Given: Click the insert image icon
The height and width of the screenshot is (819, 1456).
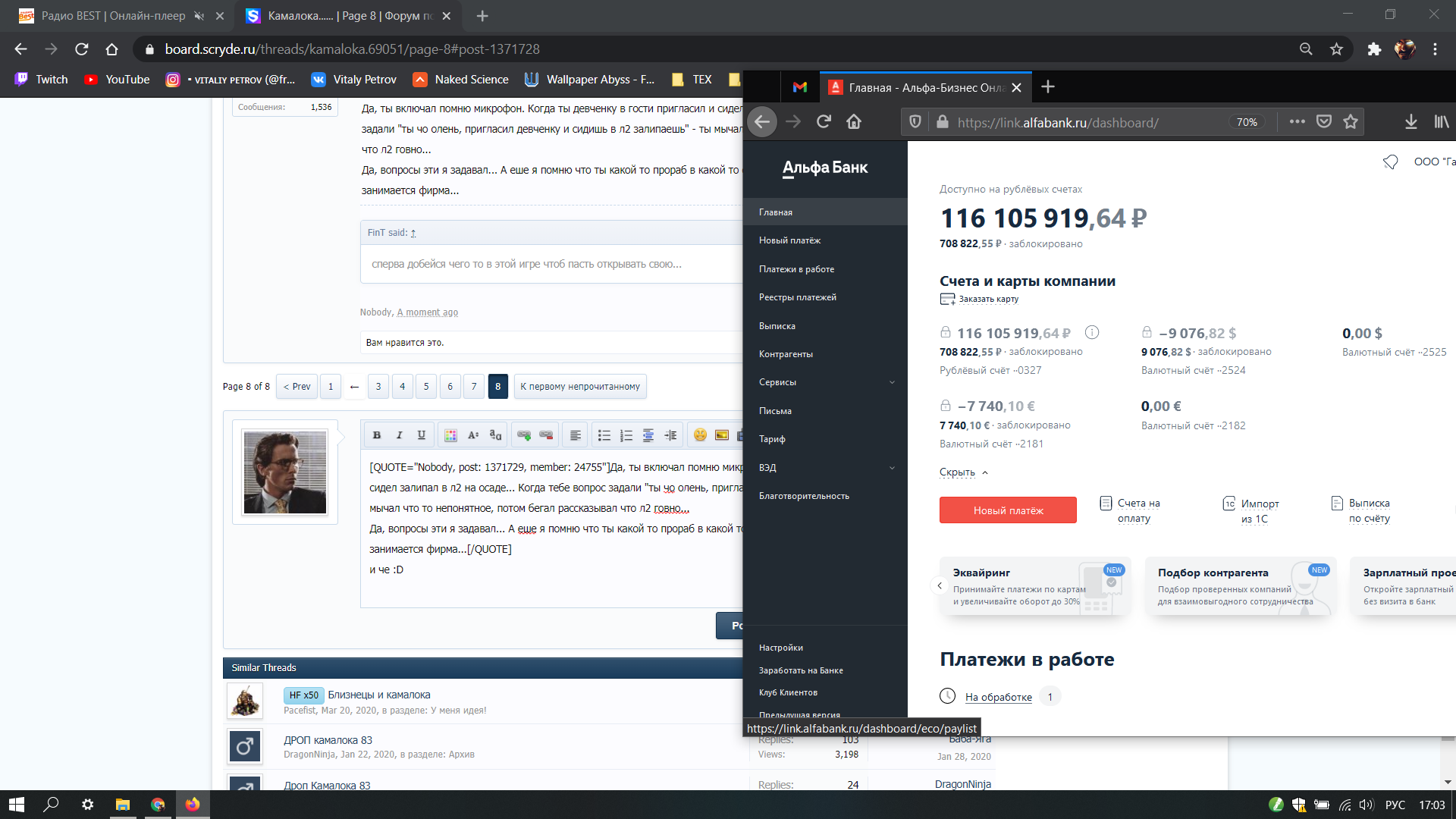Looking at the screenshot, I should pyautogui.click(x=722, y=435).
